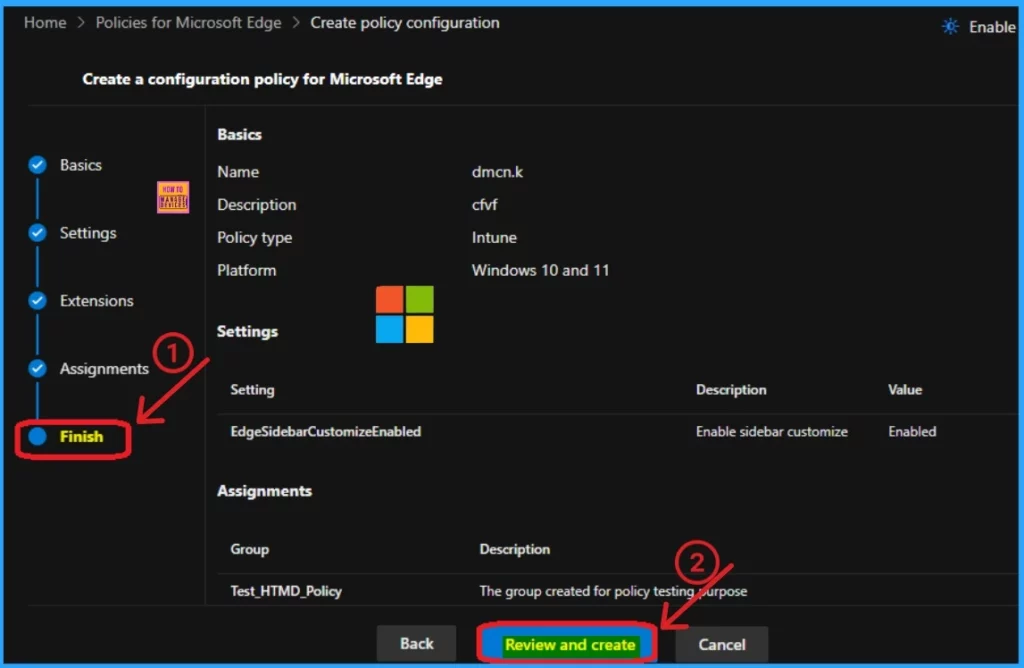Click the Extensions step checkmark icon
Screen dimensions: 1024x668
pos(37,300)
